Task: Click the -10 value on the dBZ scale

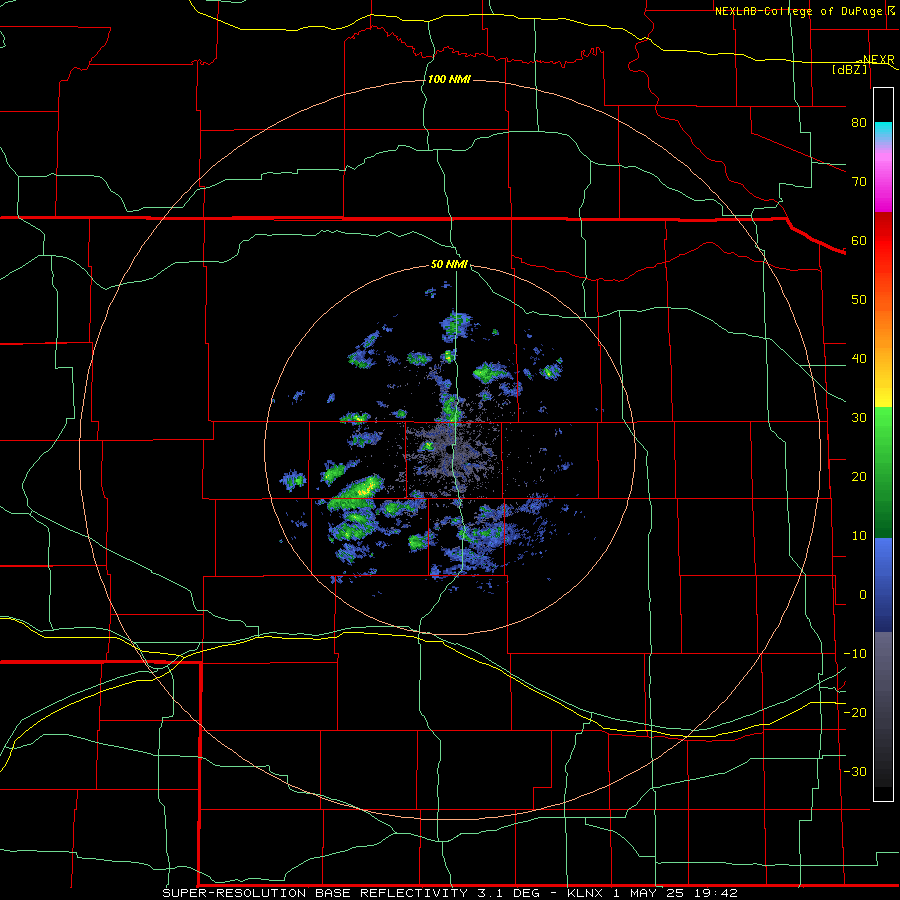Action: pyautogui.click(x=855, y=654)
